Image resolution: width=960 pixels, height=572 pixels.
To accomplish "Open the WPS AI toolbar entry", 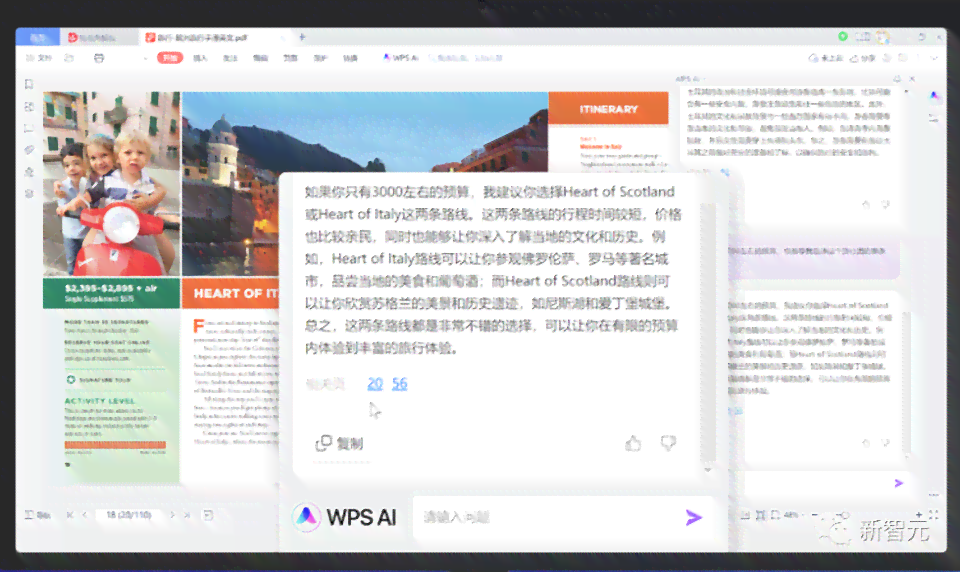I will 401,58.
